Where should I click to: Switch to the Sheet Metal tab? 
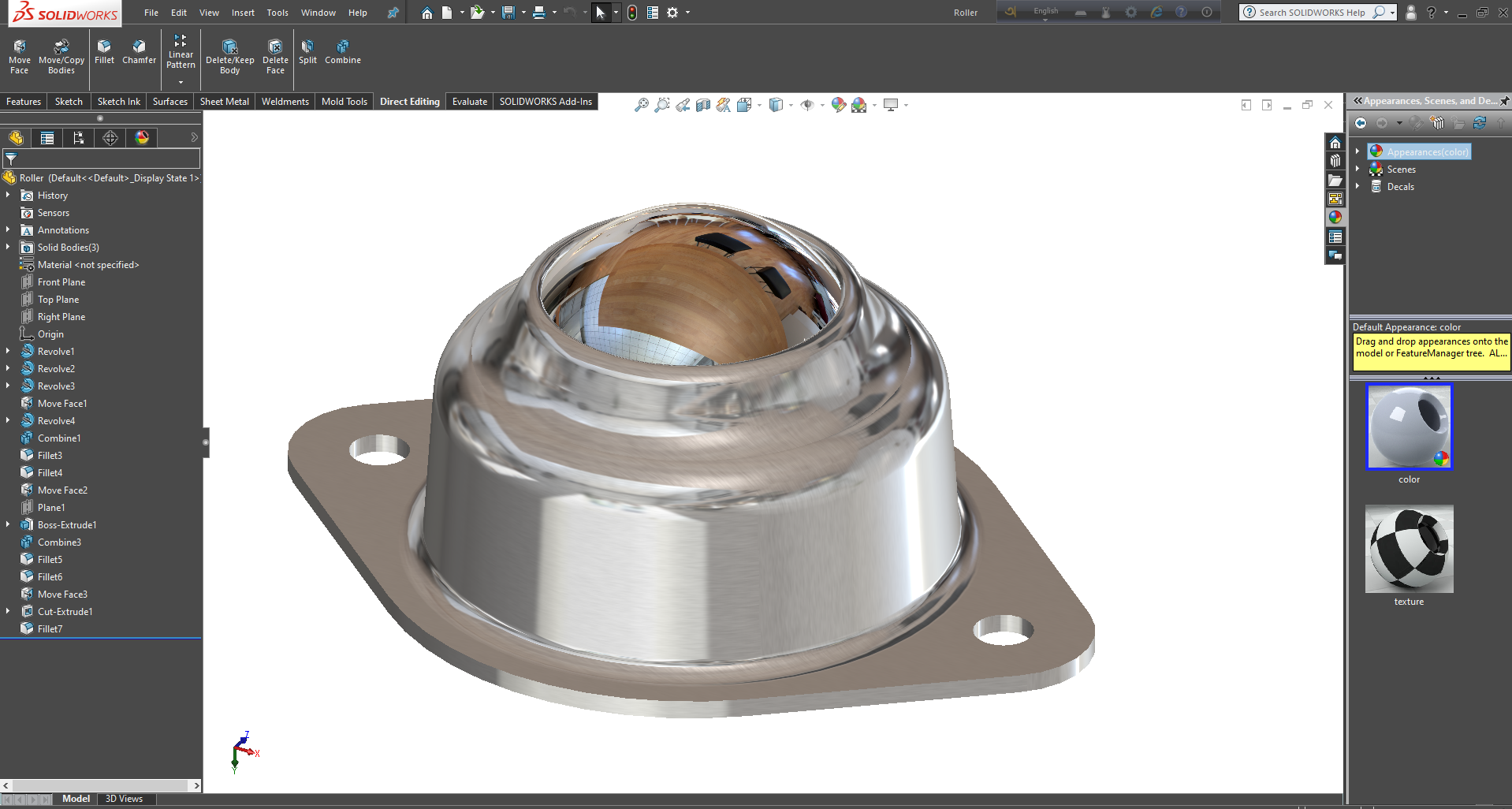coord(225,102)
